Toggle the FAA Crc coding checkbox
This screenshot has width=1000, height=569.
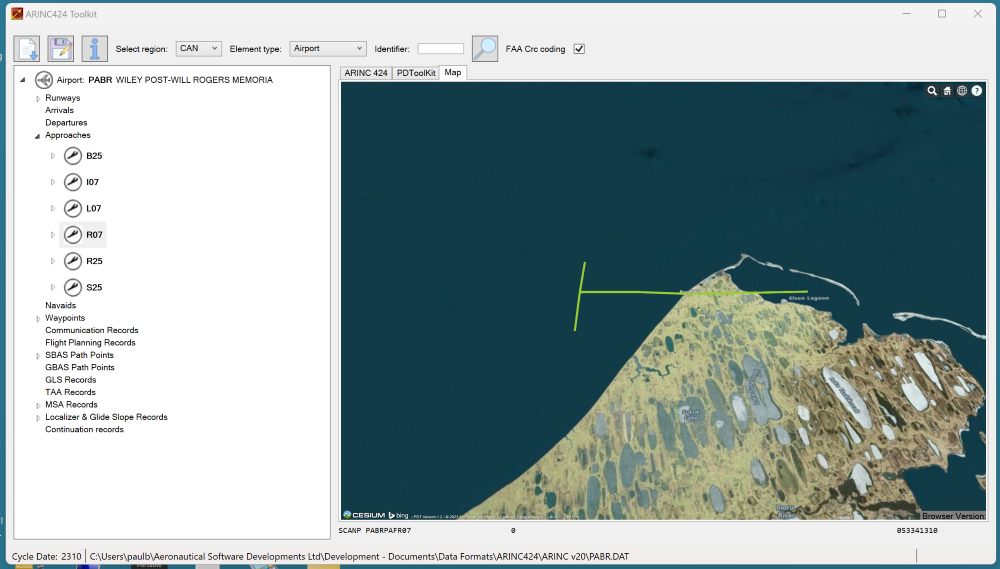coord(579,48)
